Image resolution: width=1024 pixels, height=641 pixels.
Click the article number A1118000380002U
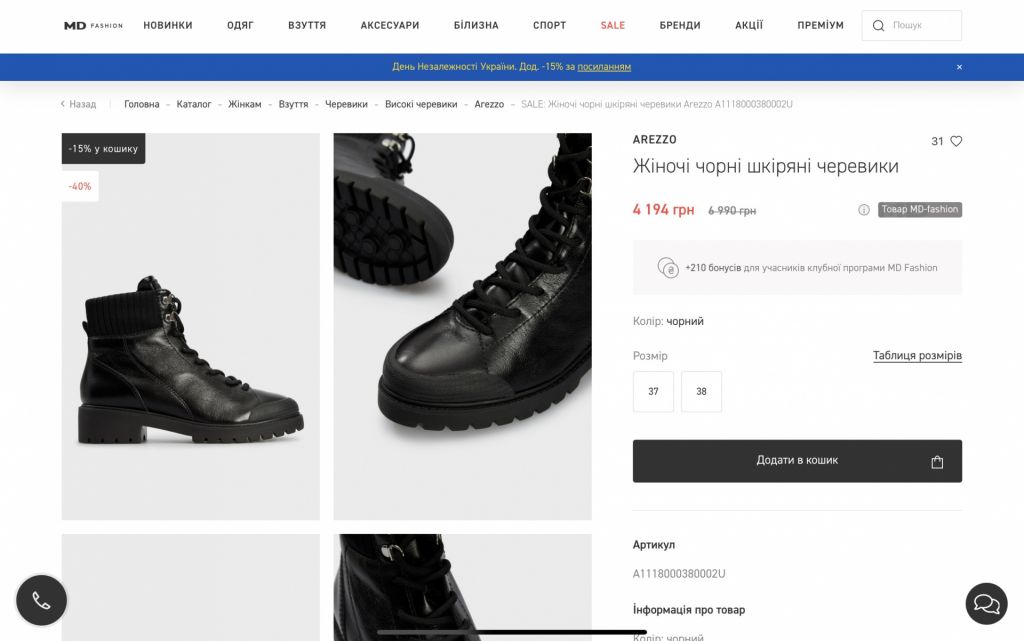point(679,574)
